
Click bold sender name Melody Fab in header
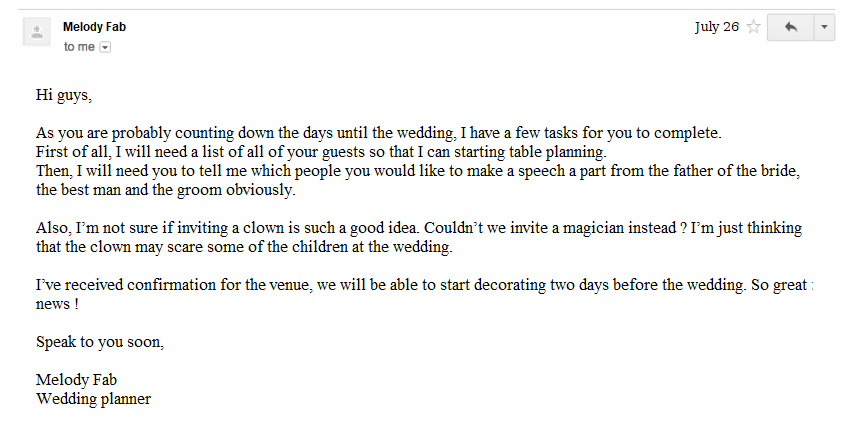pyautogui.click(x=93, y=27)
